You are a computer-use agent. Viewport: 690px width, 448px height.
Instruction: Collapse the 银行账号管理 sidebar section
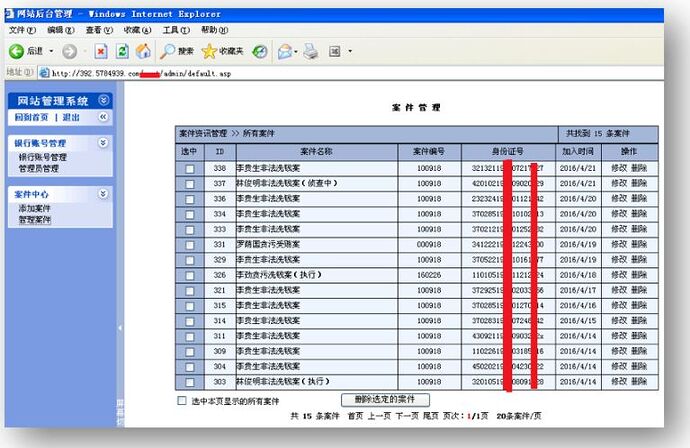(x=102, y=143)
